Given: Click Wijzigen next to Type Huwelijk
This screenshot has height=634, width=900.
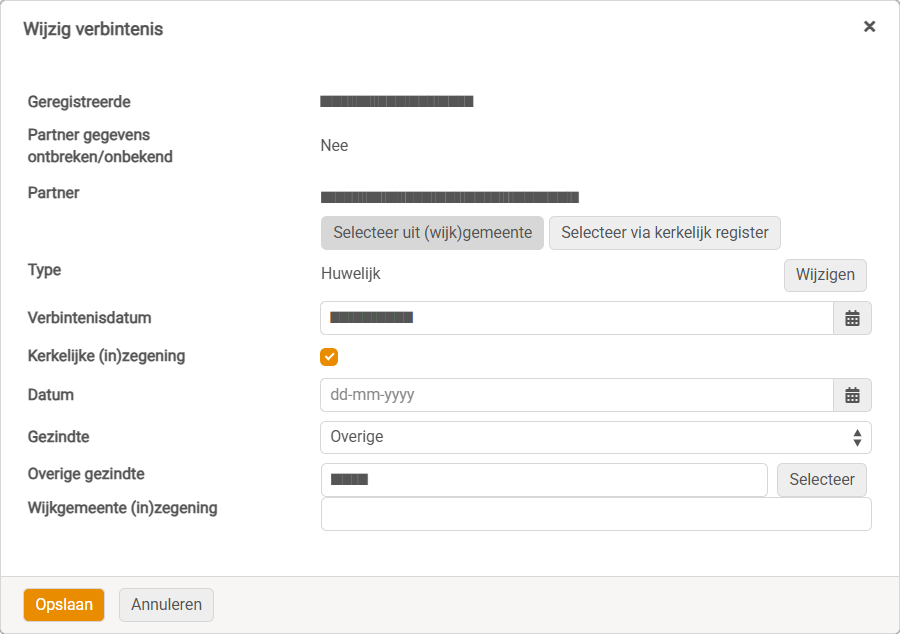Looking at the screenshot, I should [825, 275].
